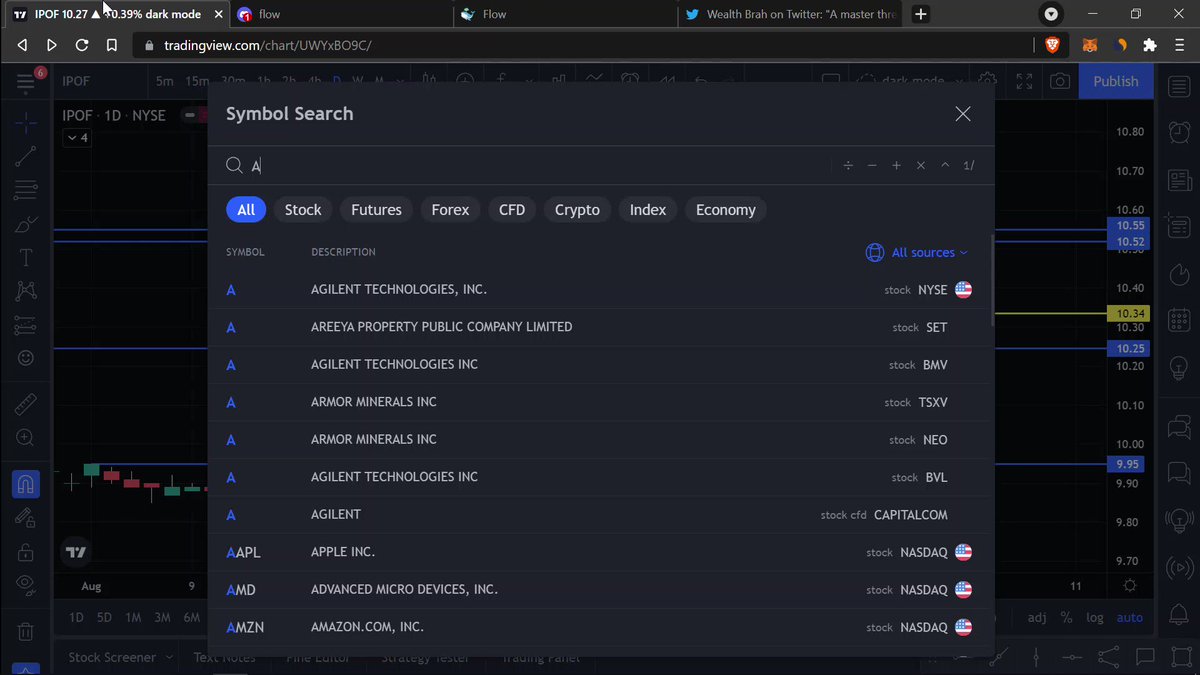Enter fullscreen chart mode
The image size is (1200, 675).
[1024, 81]
